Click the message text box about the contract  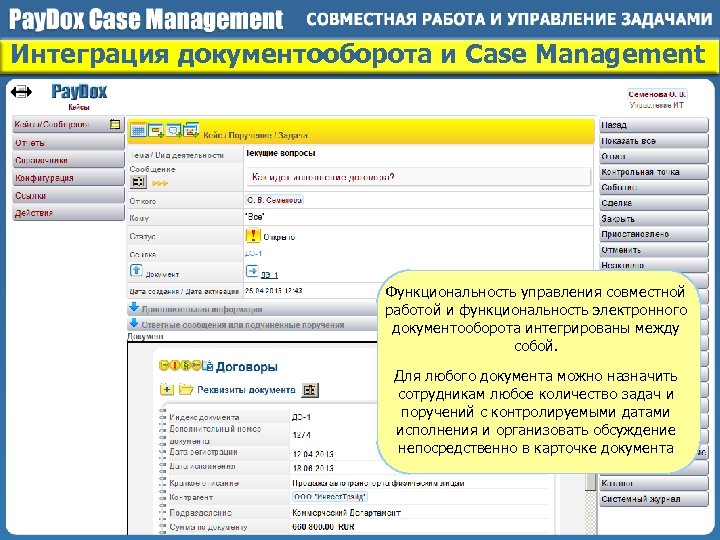pos(418,177)
